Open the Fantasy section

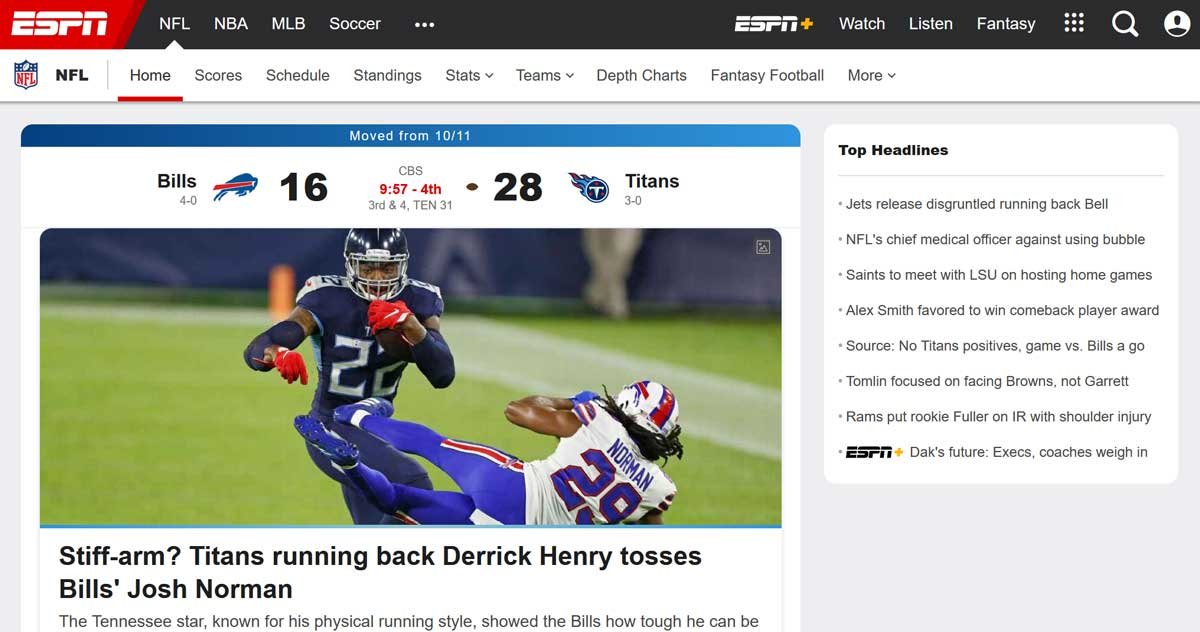pos(1006,24)
